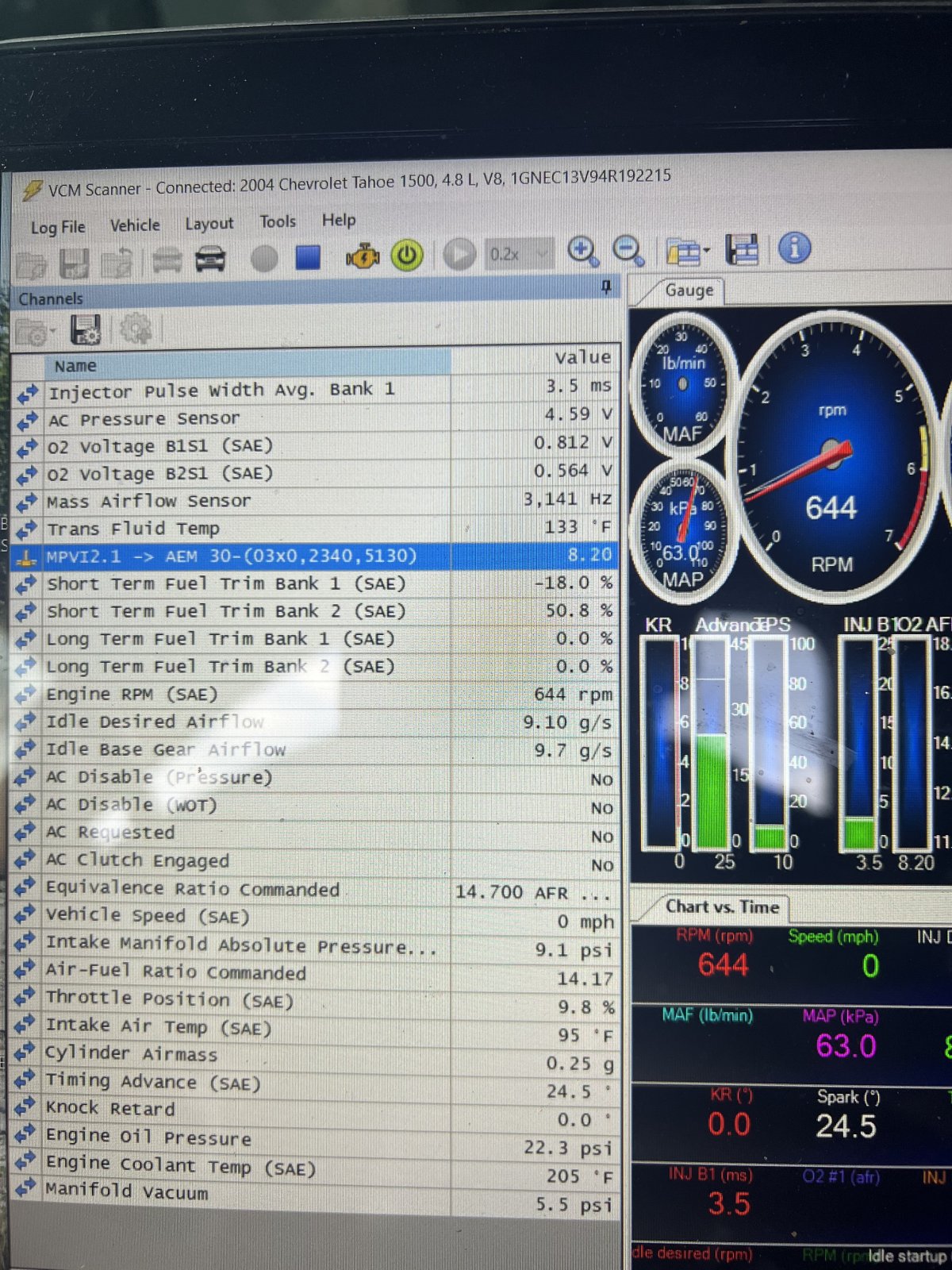The height and width of the screenshot is (1270, 952).
Task: Click the large RPM dial gauge
Action: click(x=831, y=458)
